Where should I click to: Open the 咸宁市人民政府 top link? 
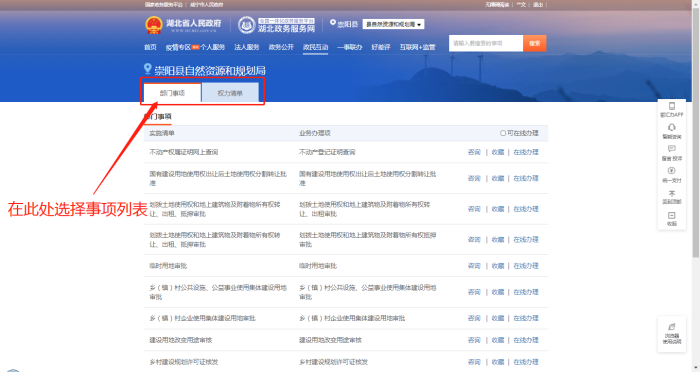[206, 4]
